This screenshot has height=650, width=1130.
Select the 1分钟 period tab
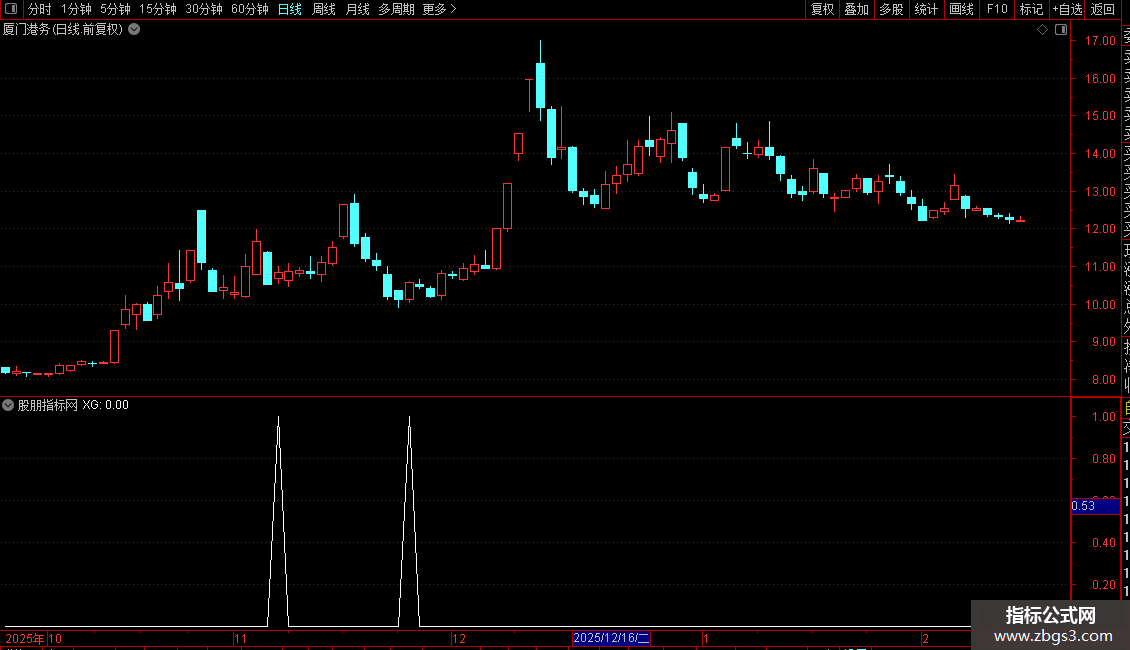(x=76, y=9)
